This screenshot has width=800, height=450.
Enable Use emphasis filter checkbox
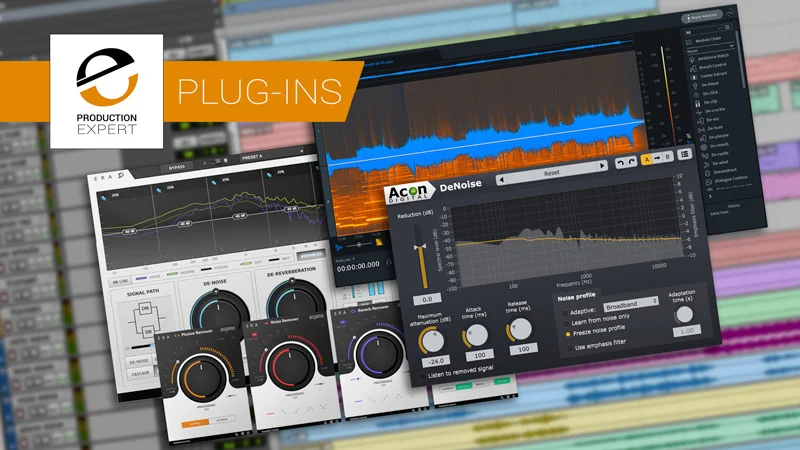click(569, 348)
